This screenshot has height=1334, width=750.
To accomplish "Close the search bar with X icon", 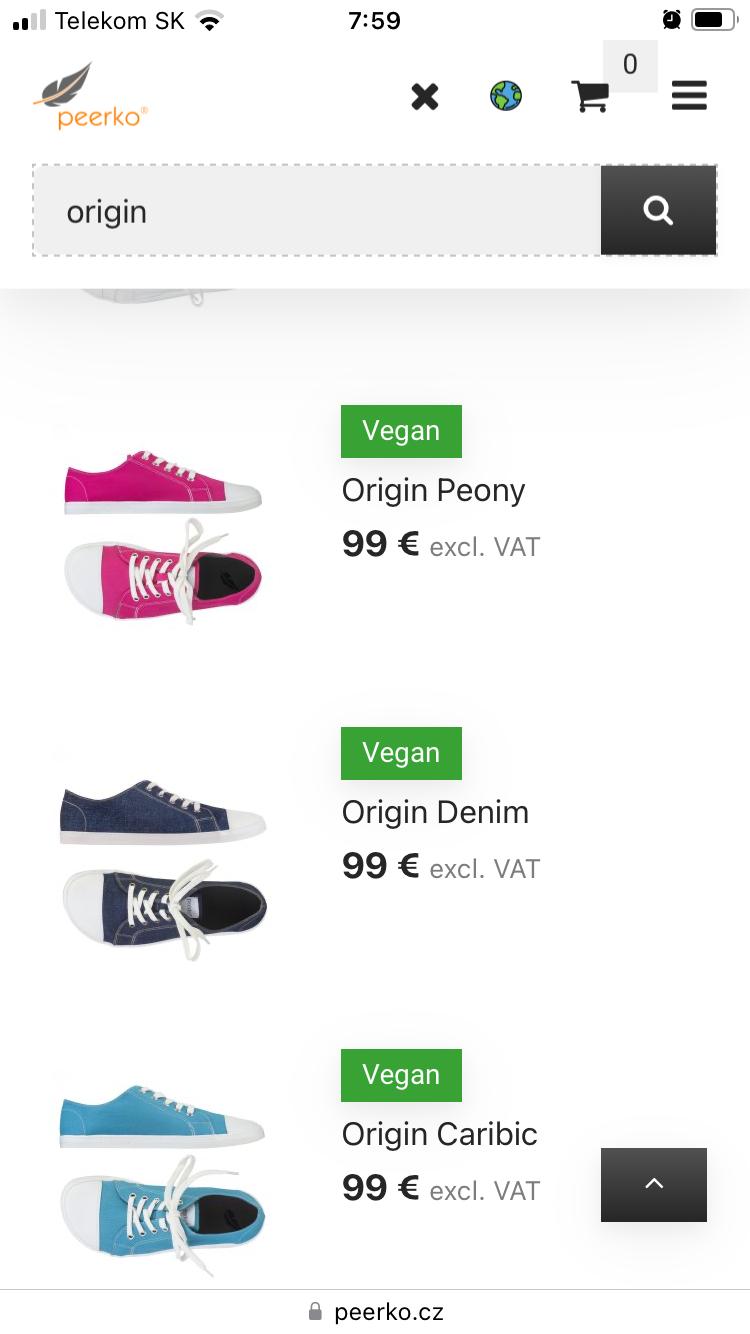I will click(425, 97).
